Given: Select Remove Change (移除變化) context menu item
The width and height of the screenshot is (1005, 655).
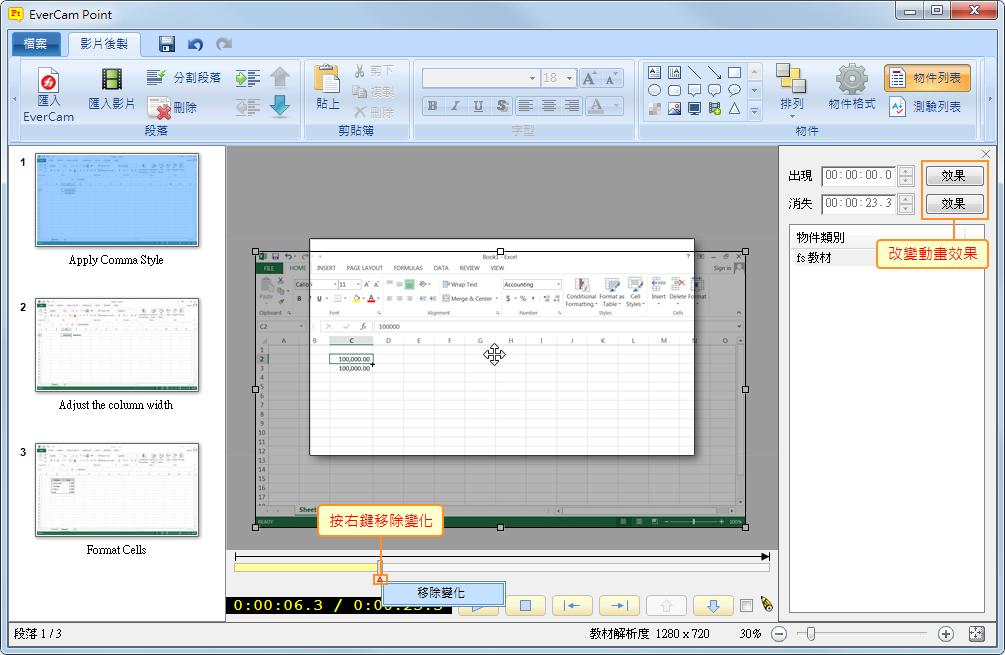Looking at the screenshot, I should coord(441,593).
